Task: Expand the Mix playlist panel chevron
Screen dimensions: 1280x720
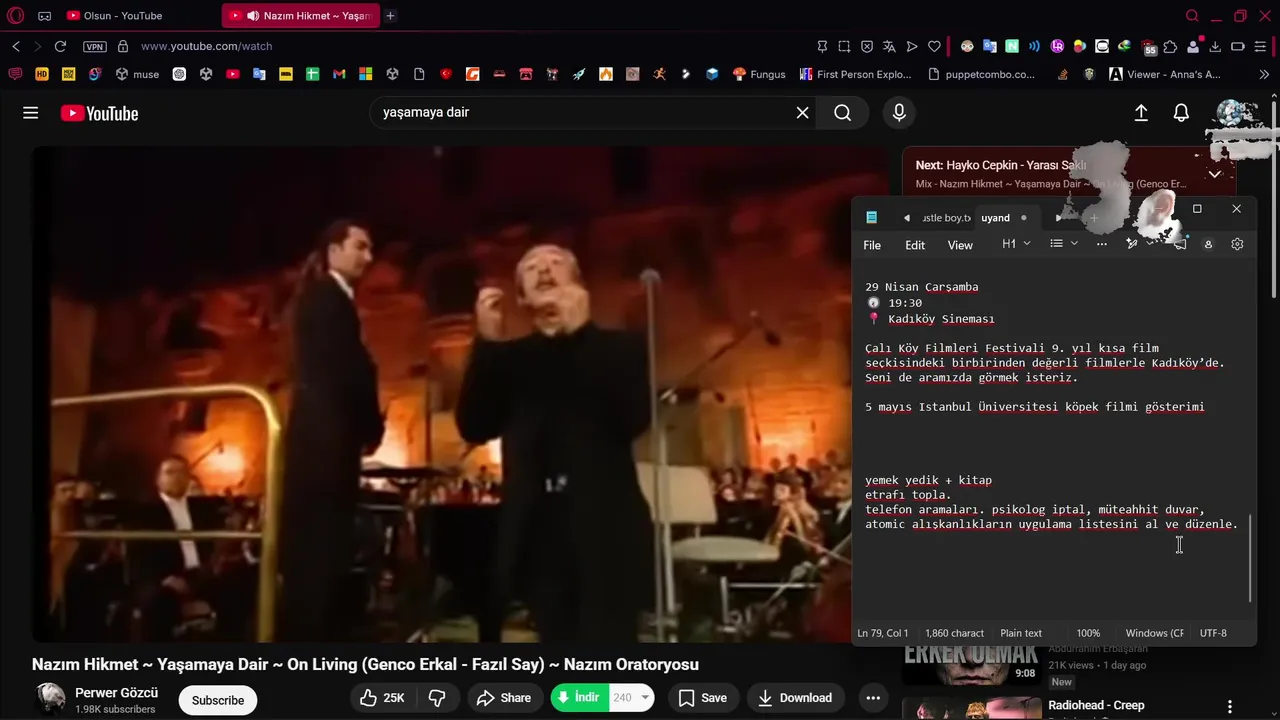Action: (x=1215, y=174)
